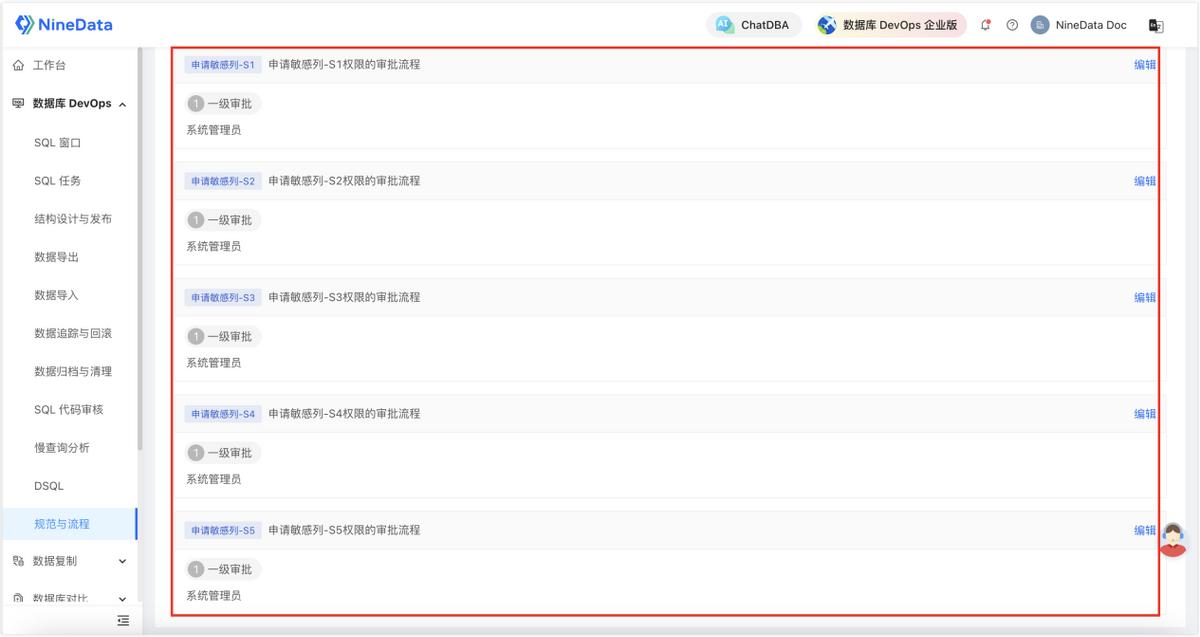Open the notifications bell
The image size is (1200, 637).
pyautogui.click(x=986, y=25)
